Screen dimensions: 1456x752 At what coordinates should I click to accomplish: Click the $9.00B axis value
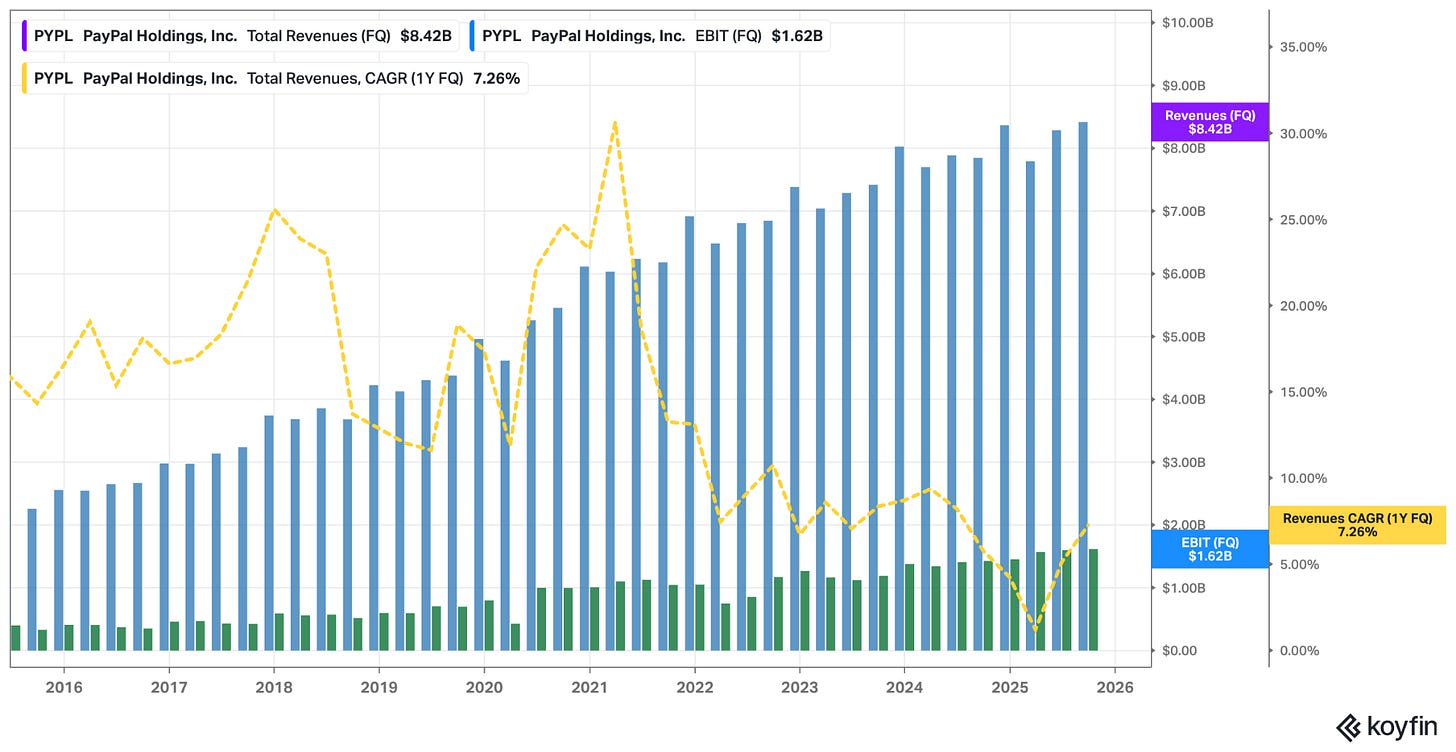click(x=1186, y=85)
